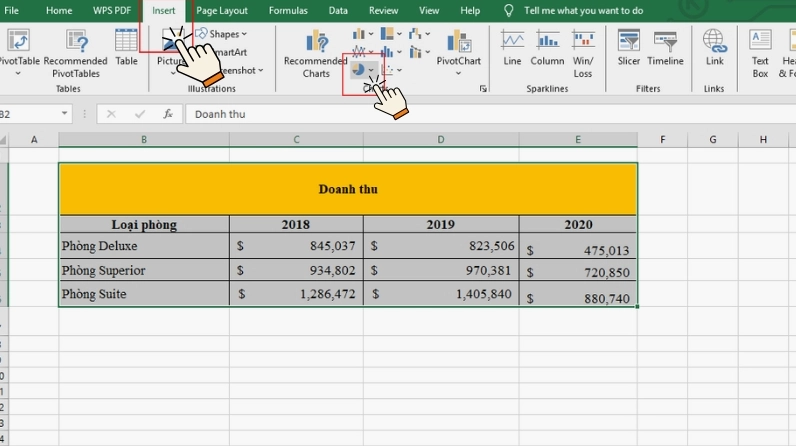
Task: Insert a Table from the ribbon
Action: [x=126, y=48]
